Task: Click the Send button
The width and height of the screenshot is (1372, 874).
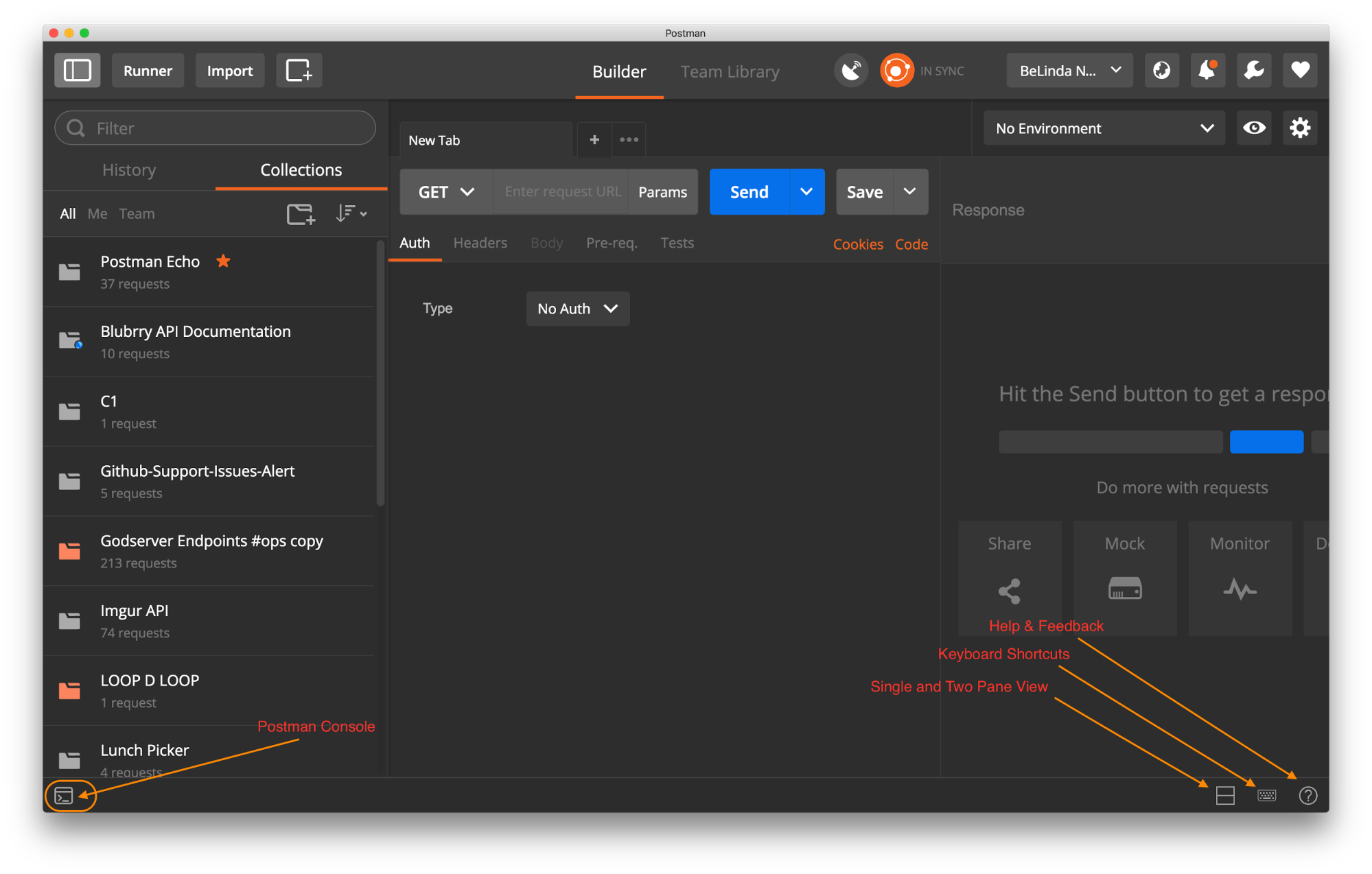Action: (751, 192)
